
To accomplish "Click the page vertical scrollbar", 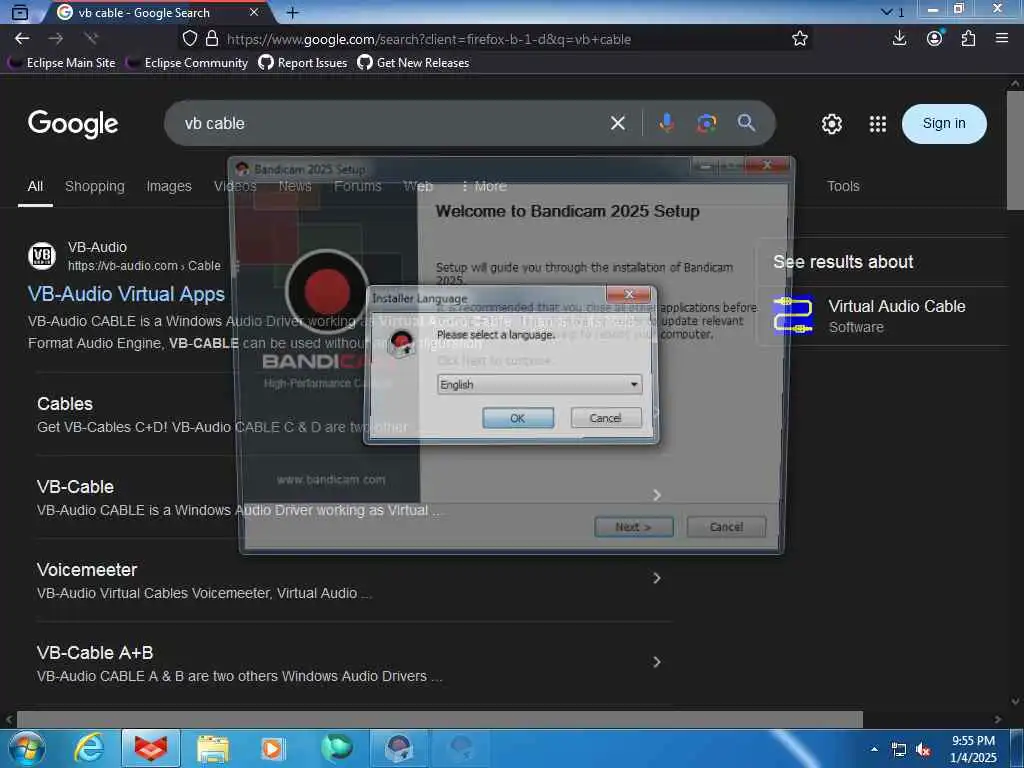I will pyautogui.click(x=1015, y=150).
